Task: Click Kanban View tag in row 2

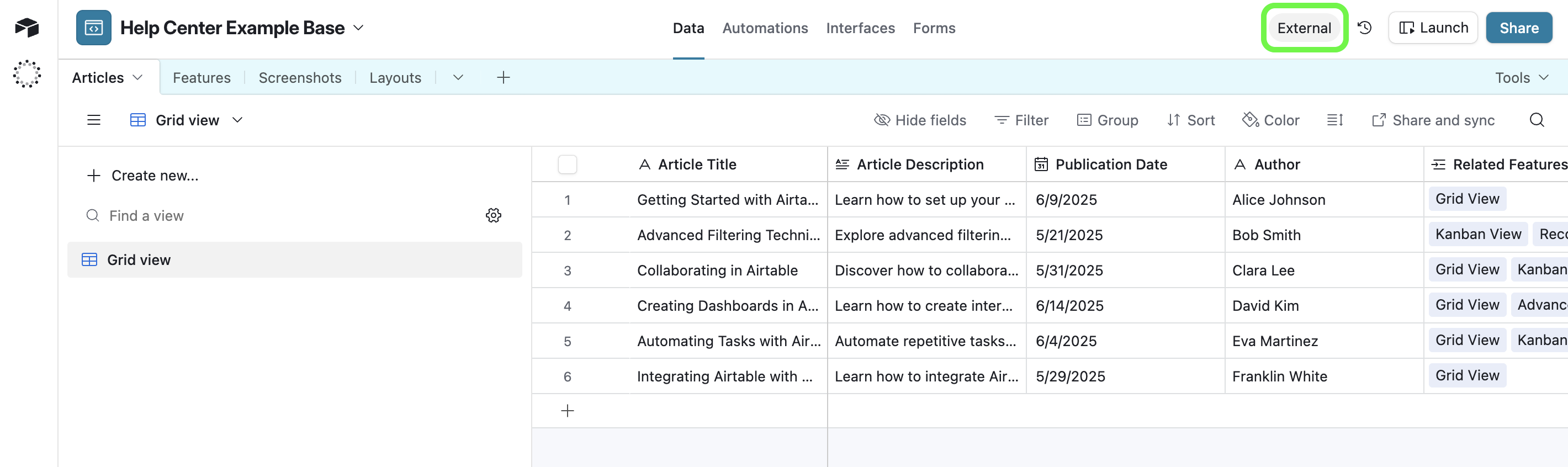Action: (1478, 235)
